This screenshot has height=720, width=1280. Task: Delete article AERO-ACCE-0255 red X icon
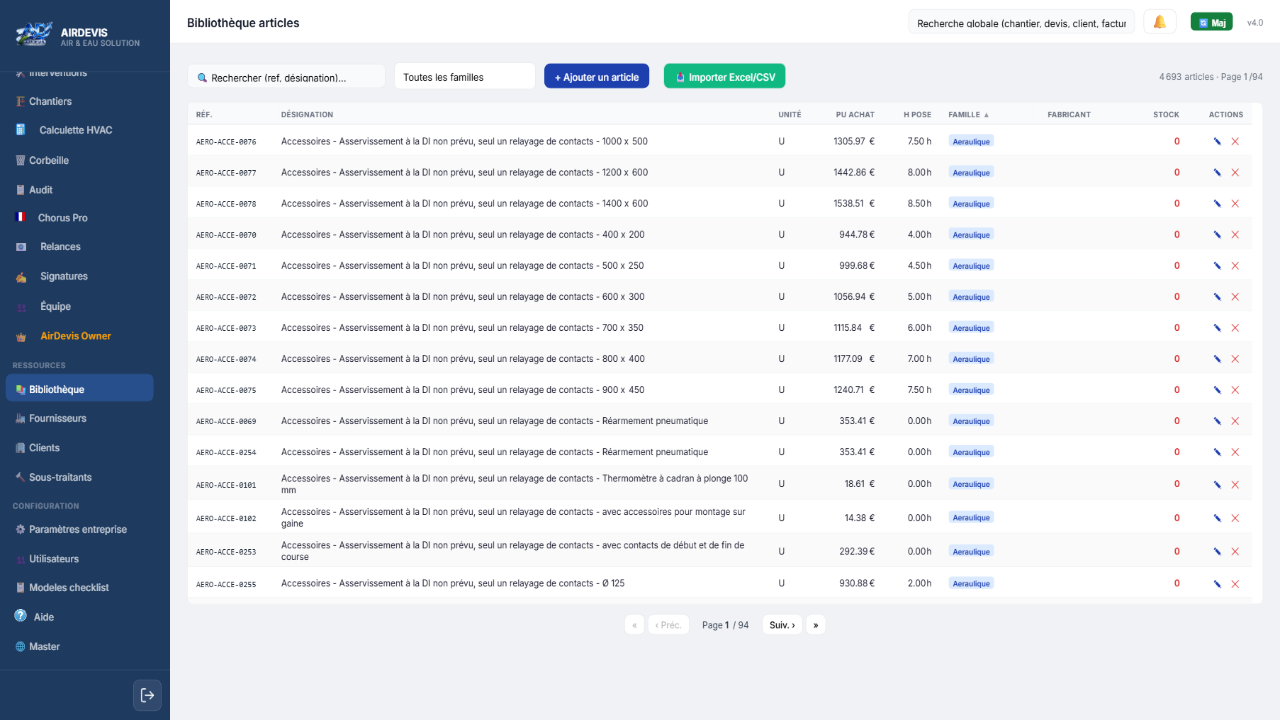click(1235, 583)
